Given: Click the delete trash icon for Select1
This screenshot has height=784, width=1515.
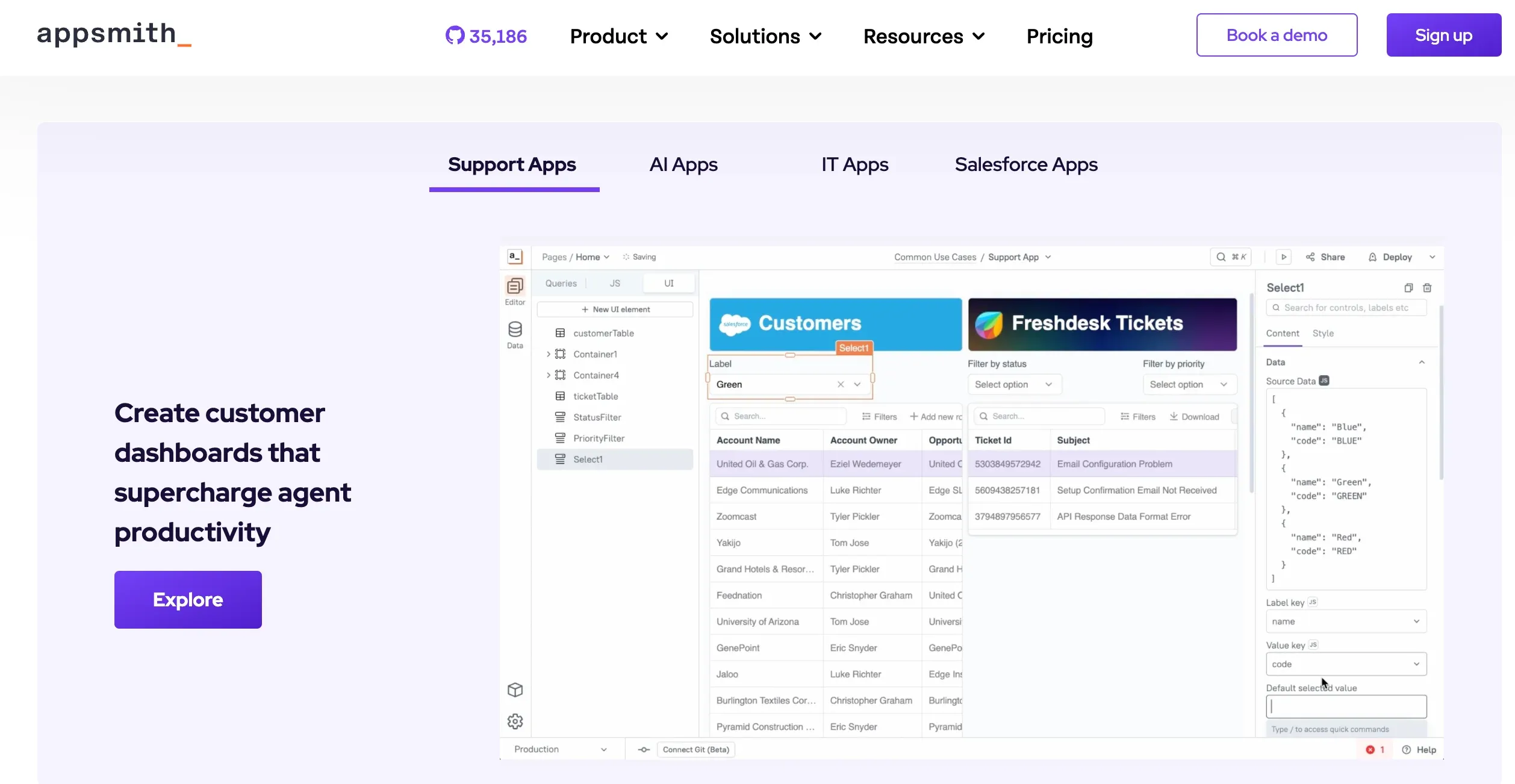Looking at the screenshot, I should pyautogui.click(x=1427, y=288).
